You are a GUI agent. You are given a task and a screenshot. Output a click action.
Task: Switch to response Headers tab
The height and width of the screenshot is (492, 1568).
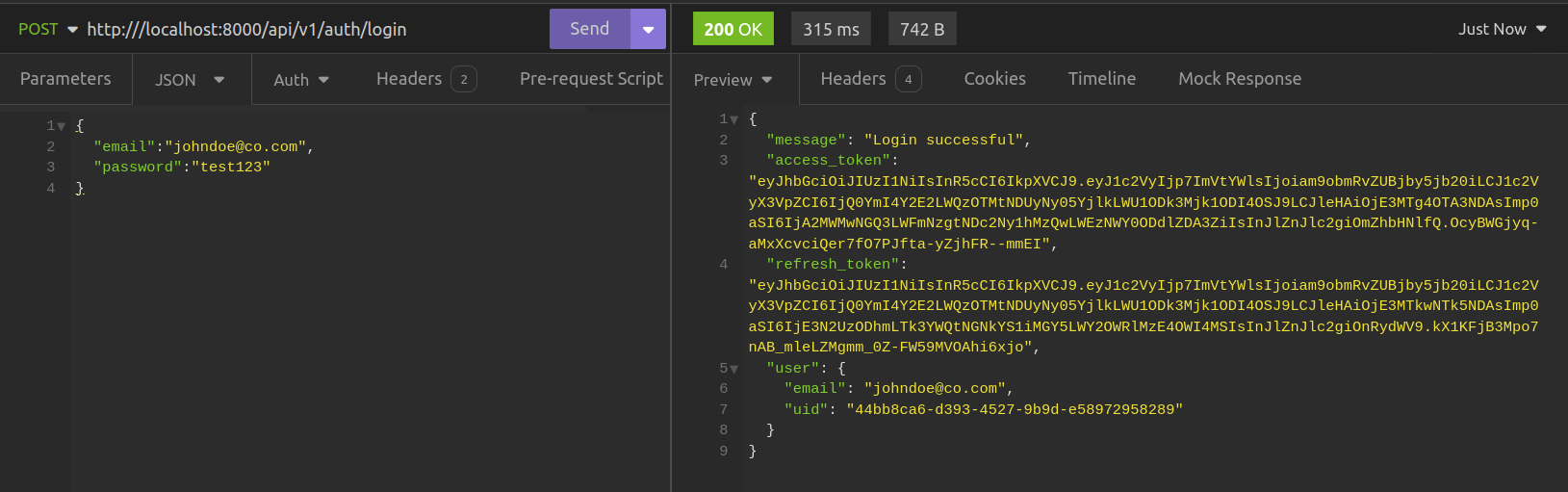tap(869, 79)
